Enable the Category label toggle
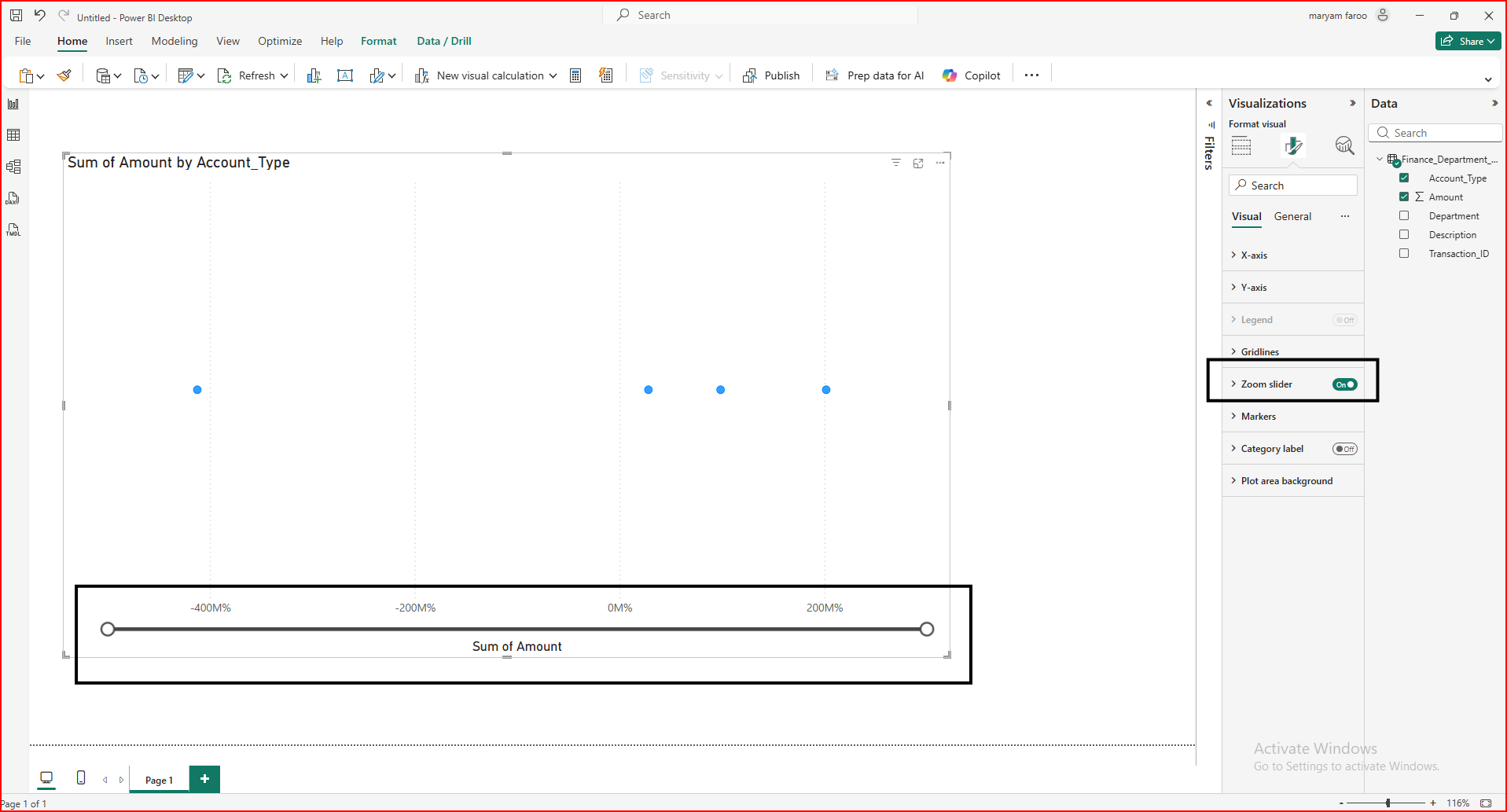This screenshot has width=1507, height=812. pyautogui.click(x=1344, y=449)
